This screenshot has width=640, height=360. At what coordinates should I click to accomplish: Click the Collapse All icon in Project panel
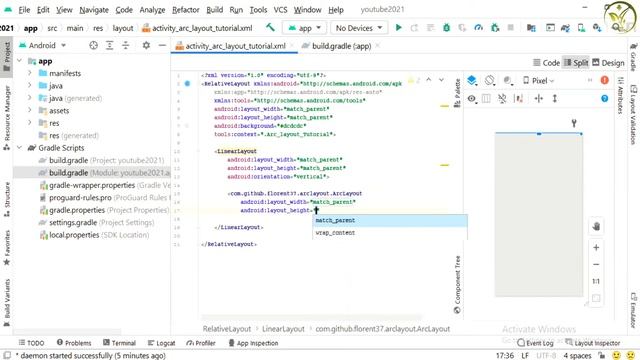coord(125,45)
